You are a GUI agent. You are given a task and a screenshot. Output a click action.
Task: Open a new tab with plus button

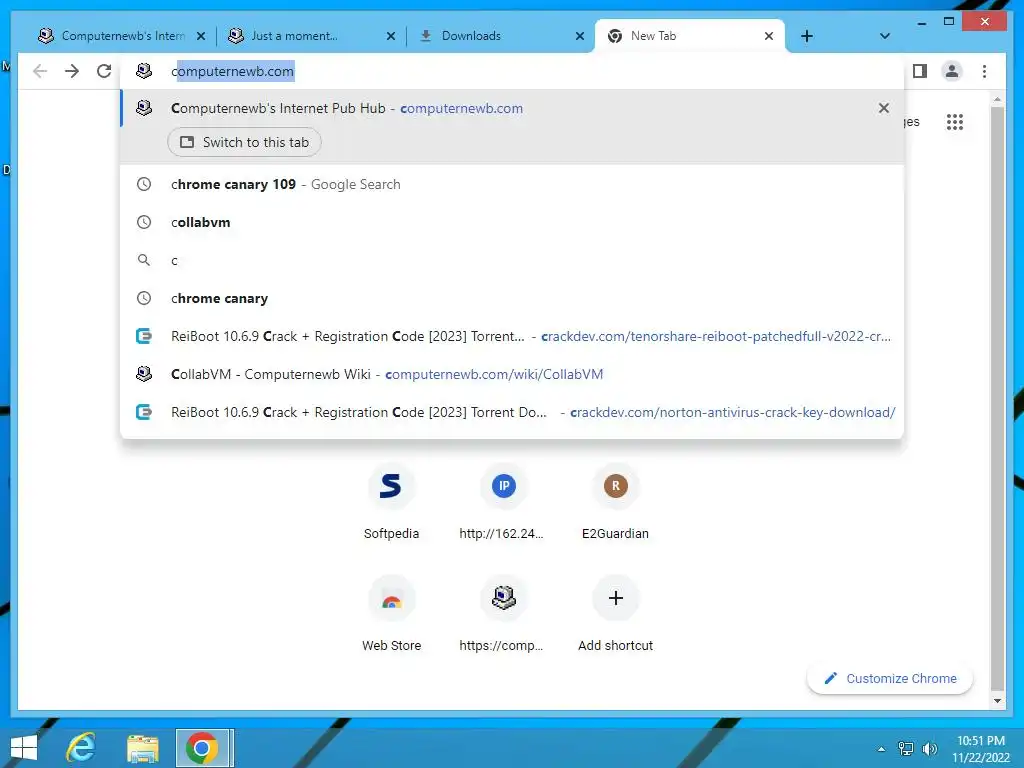(x=807, y=36)
